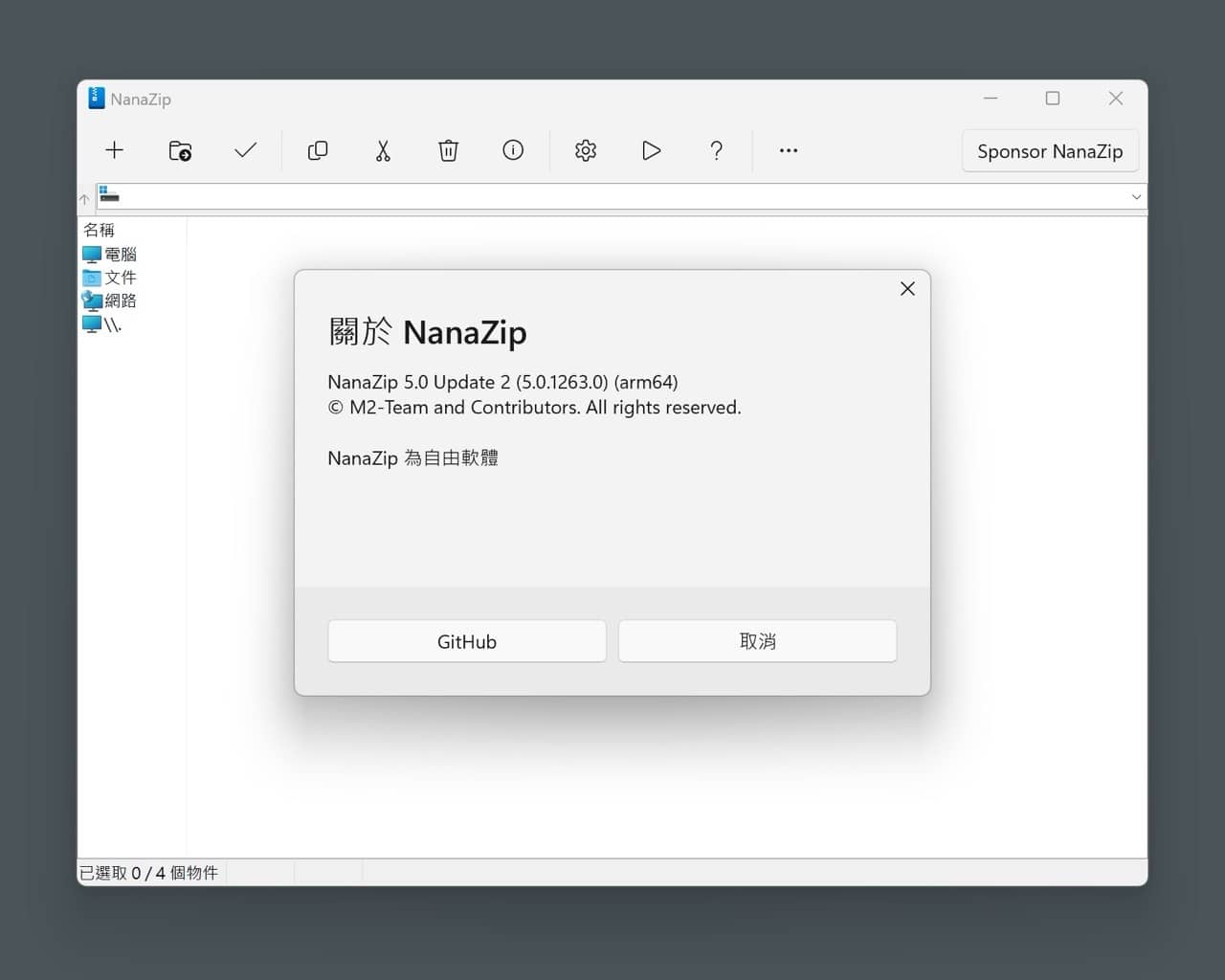This screenshot has height=980, width=1225.
Task: Click the NanaZip title bar app icon
Action: 96,99
